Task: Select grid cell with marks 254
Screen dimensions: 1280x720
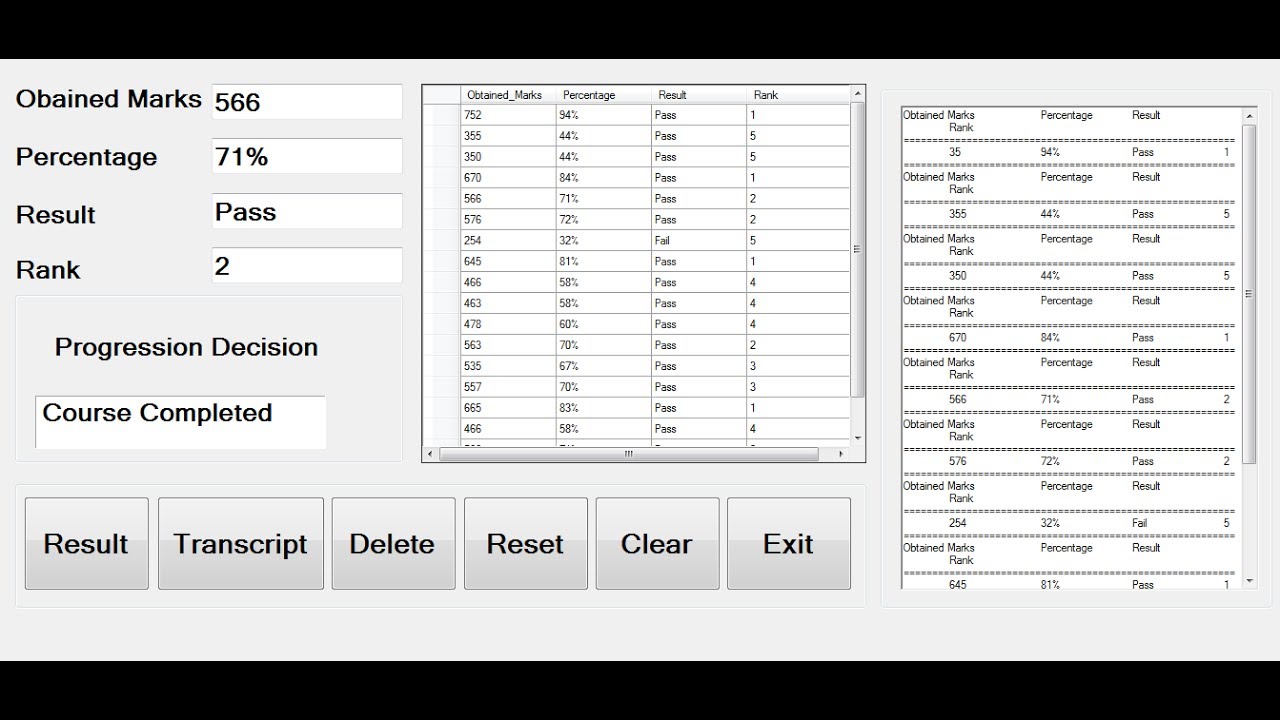Action: (508, 241)
